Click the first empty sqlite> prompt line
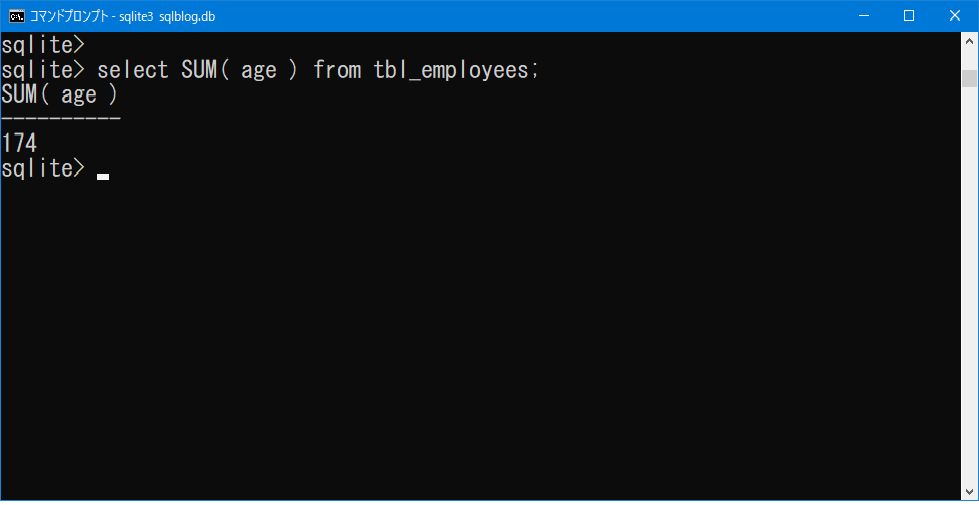 (x=43, y=45)
